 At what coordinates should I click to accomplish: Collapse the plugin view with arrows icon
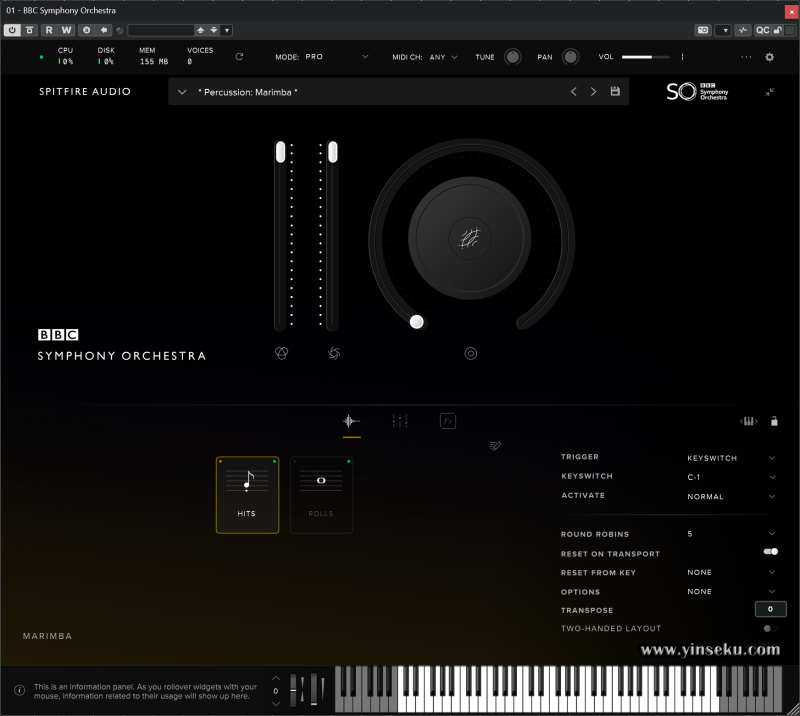coord(769,92)
